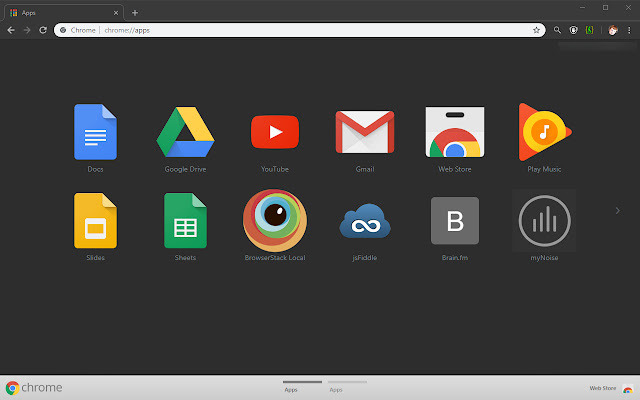640x400 pixels.
Task: Open a new tab with plus button
Action: pyautogui.click(x=135, y=13)
